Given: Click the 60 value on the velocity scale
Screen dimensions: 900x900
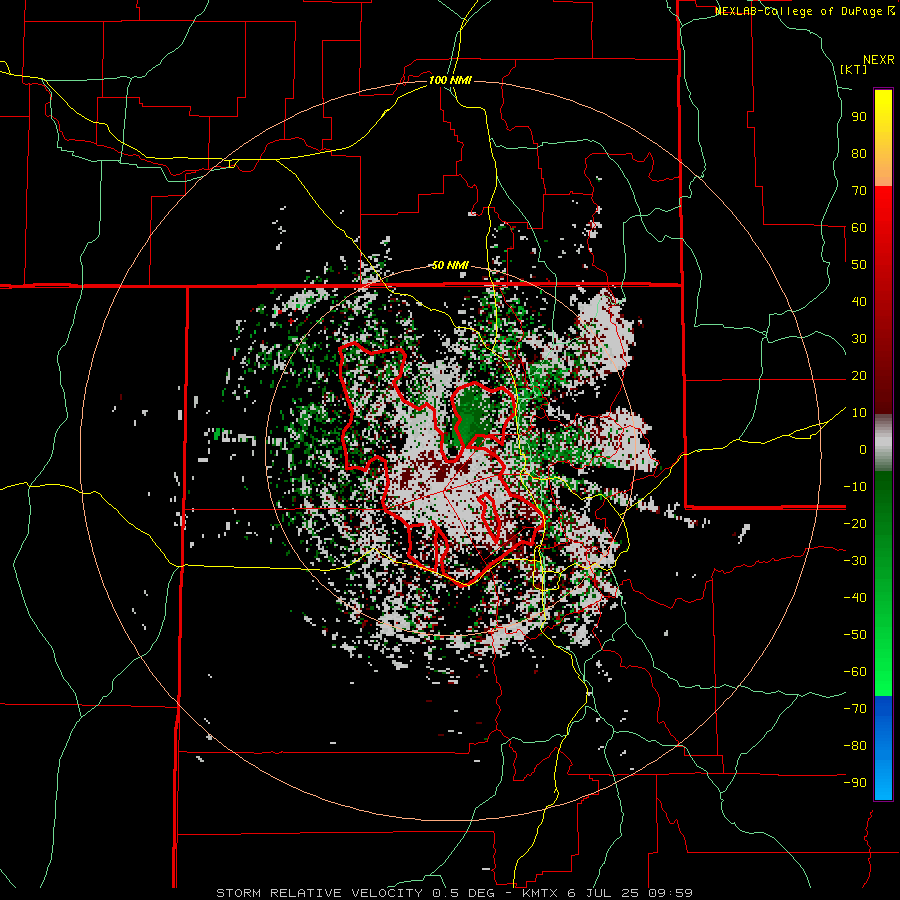Looking at the screenshot, I should click(859, 228).
